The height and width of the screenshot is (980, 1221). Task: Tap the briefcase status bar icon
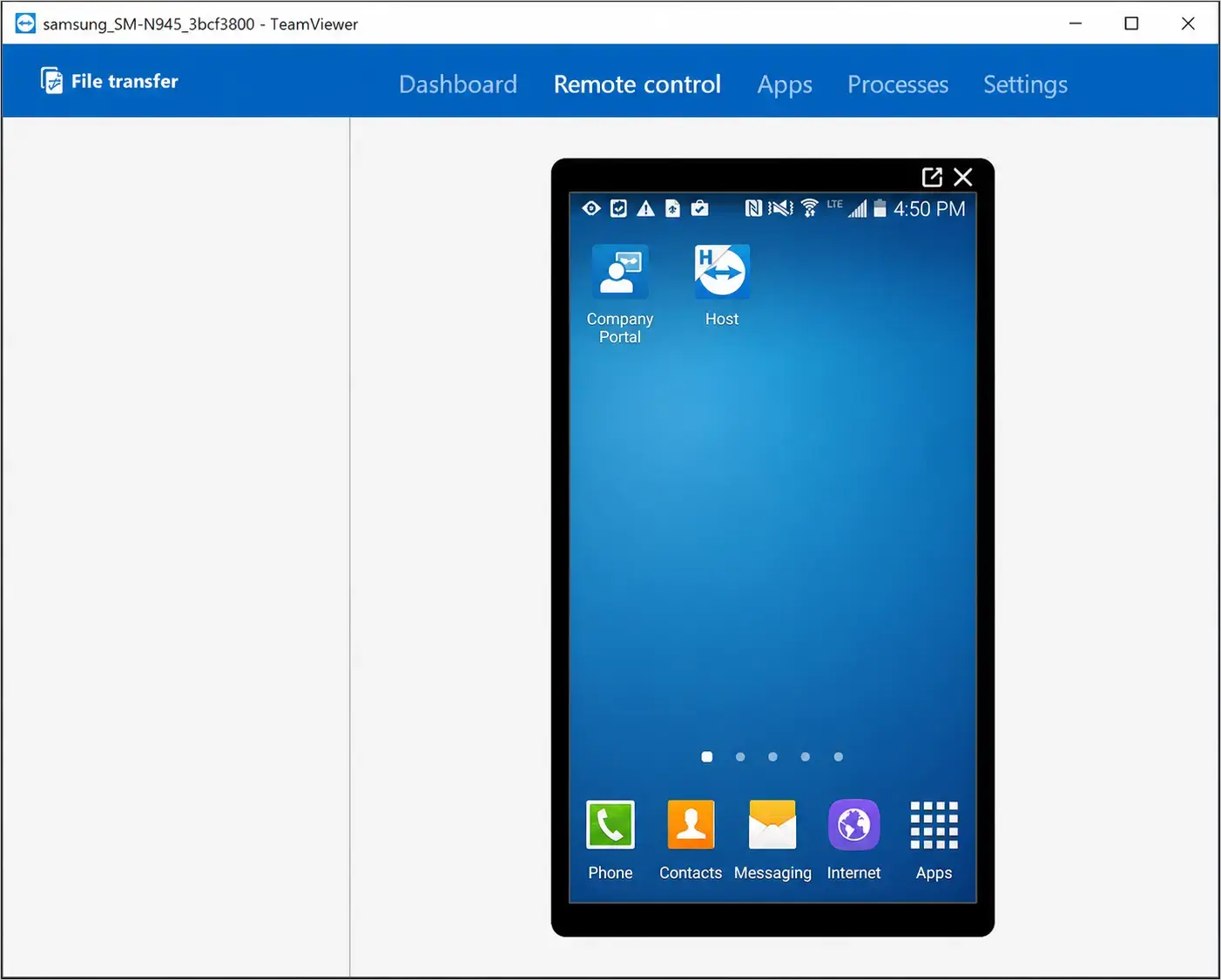pos(699,208)
